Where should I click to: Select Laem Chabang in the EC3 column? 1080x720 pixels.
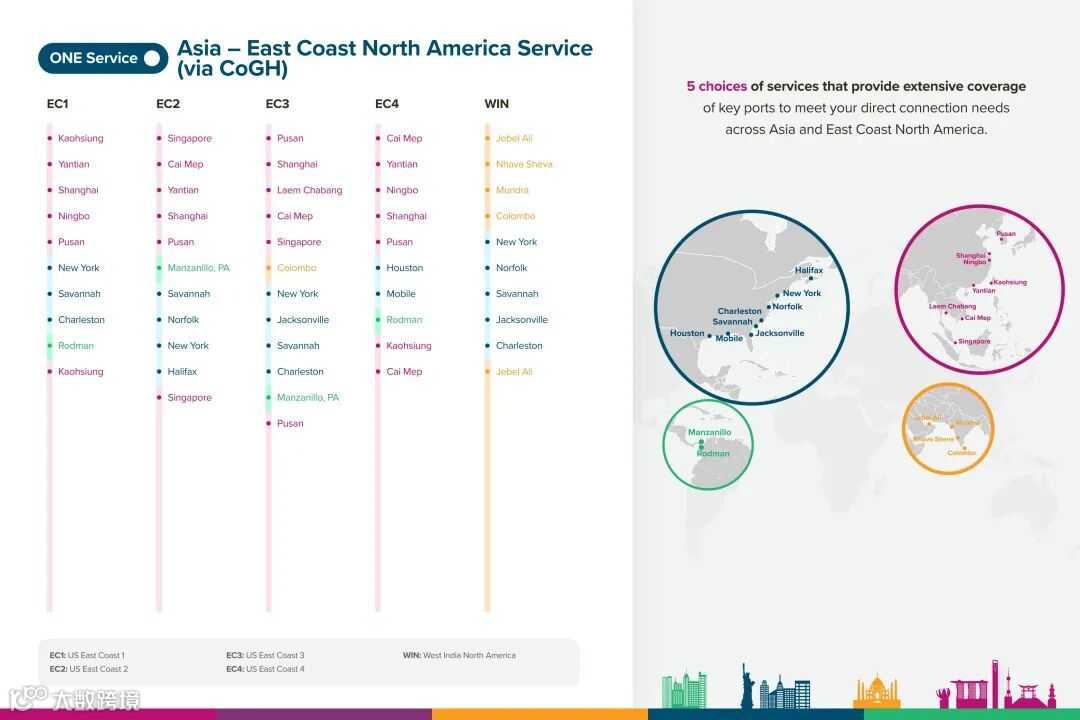pos(309,190)
